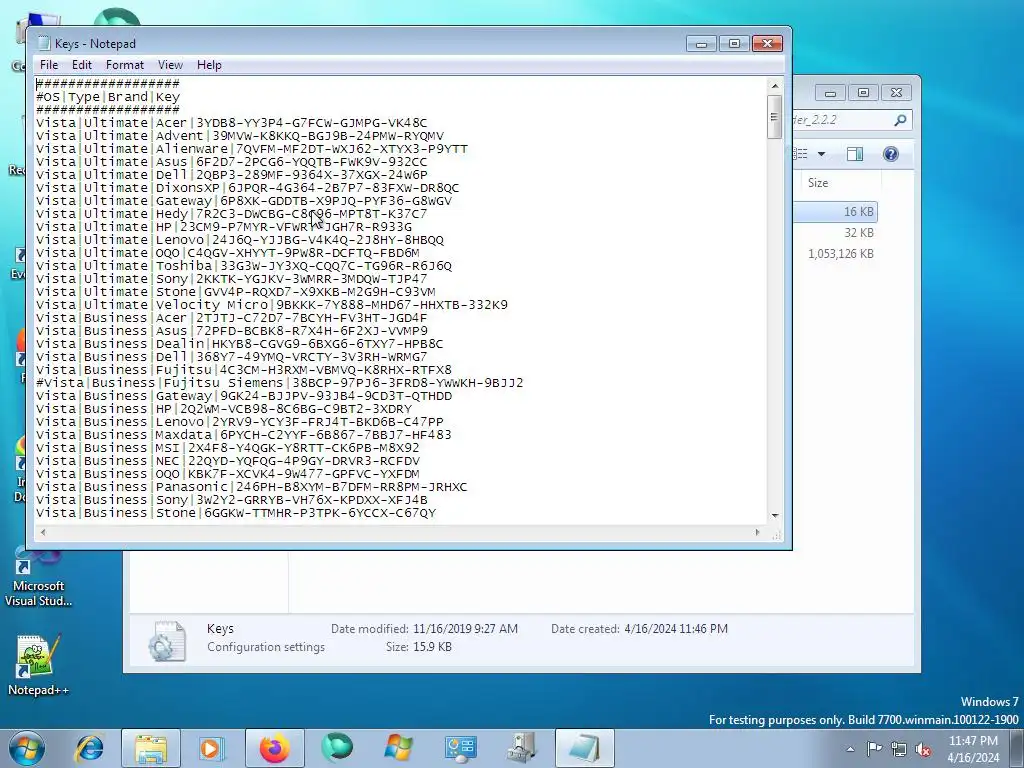This screenshot has width=1024, height=768.
Task: Click the Explorer help icon
Action: tap(891, 154)
